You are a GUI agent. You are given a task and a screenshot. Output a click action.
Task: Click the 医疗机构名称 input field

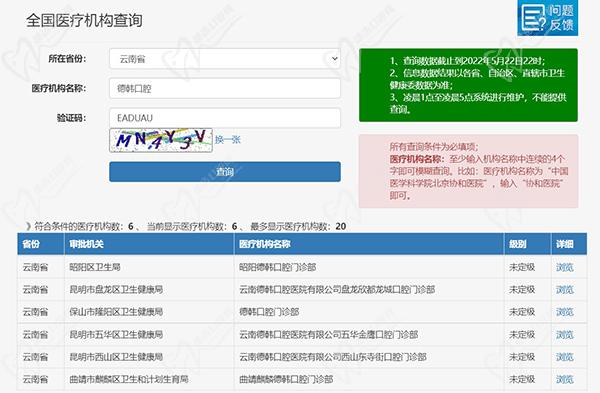pyautogui.click(x=225, y=88)
